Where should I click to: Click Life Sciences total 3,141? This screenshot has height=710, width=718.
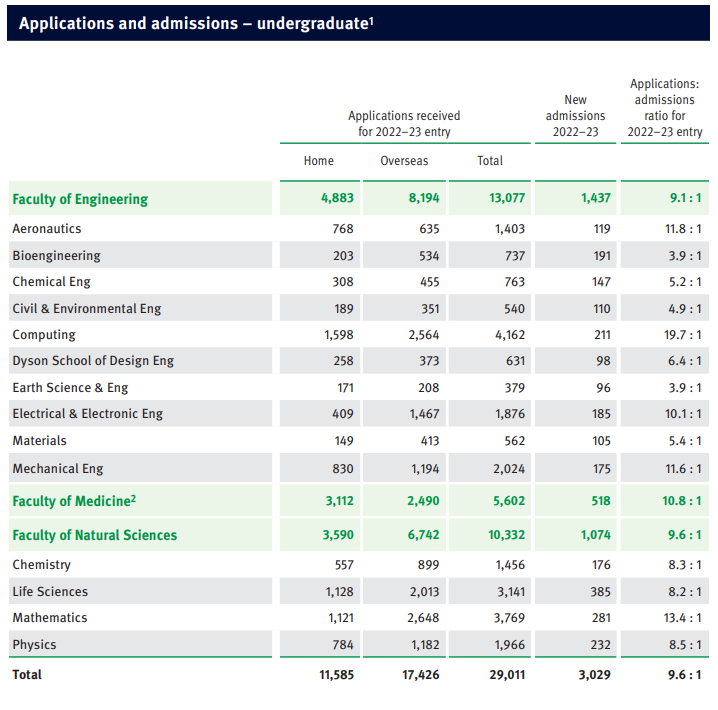511,592
